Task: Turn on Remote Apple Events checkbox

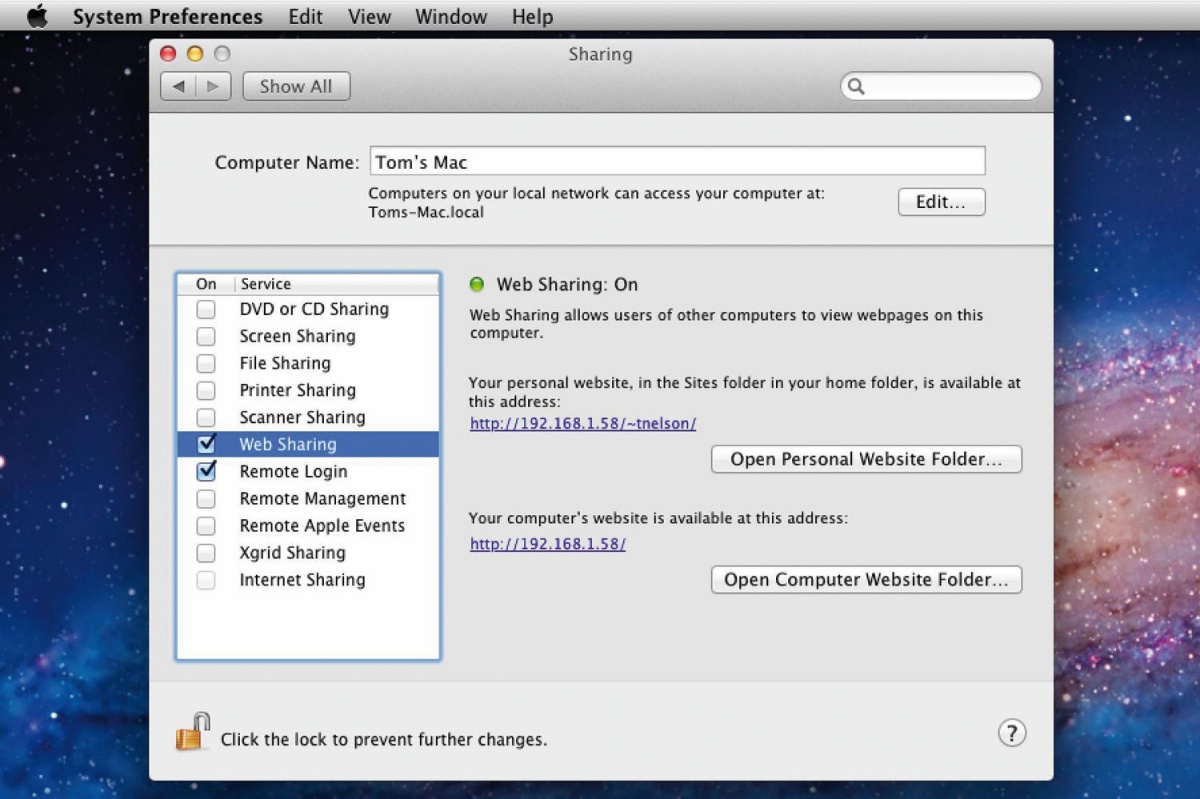Action: coord(206,526)
